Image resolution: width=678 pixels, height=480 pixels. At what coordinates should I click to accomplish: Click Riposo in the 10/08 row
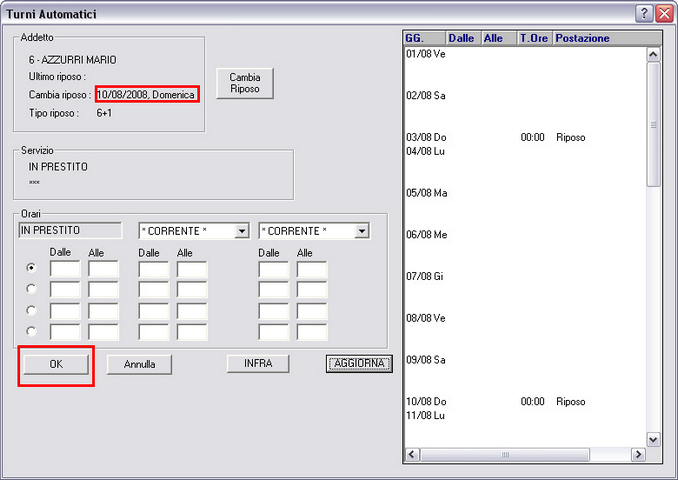[571, 402]
